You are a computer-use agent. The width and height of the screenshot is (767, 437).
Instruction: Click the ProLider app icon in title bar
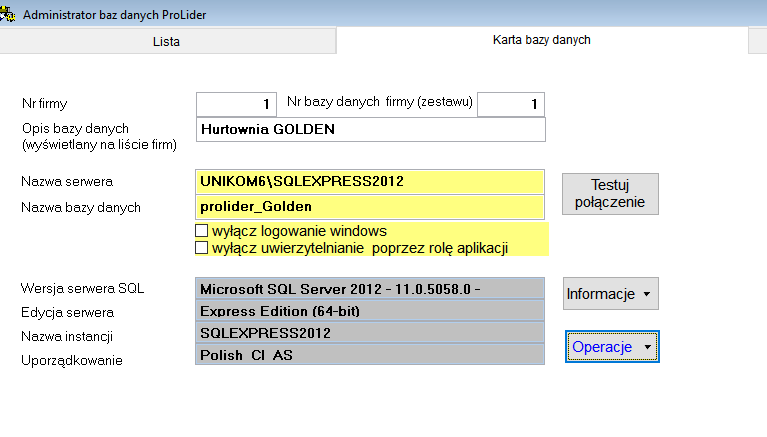(x=7, y=14)
